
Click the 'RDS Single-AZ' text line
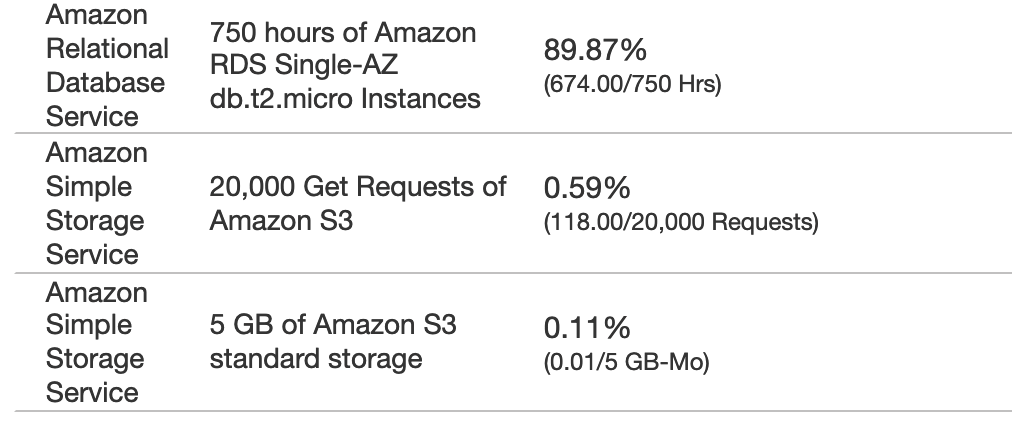point(304,64)
